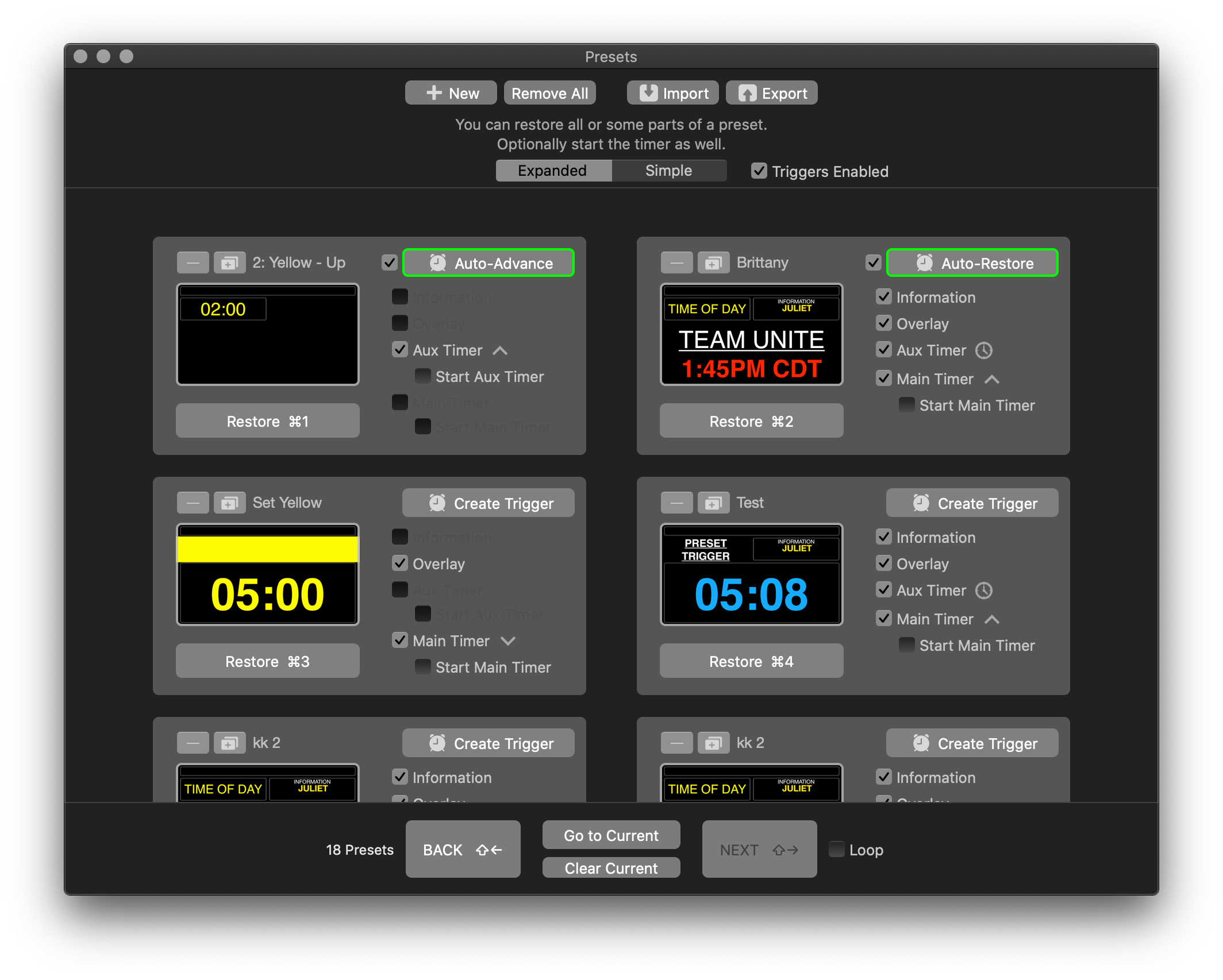Viewport: 1223px width, 980px height.
Task: Collapse Aux Timer chevron in '2: Yellow - Up'
Action: coord(500,350)
